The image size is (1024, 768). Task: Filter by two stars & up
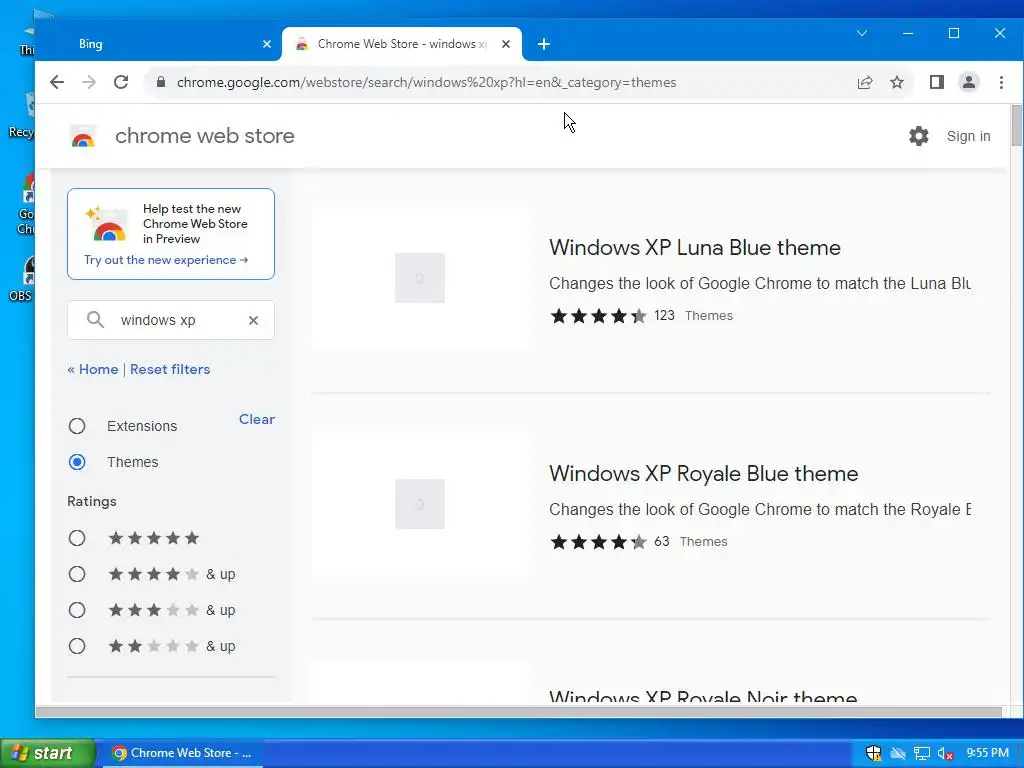click(x=77, y=646)
